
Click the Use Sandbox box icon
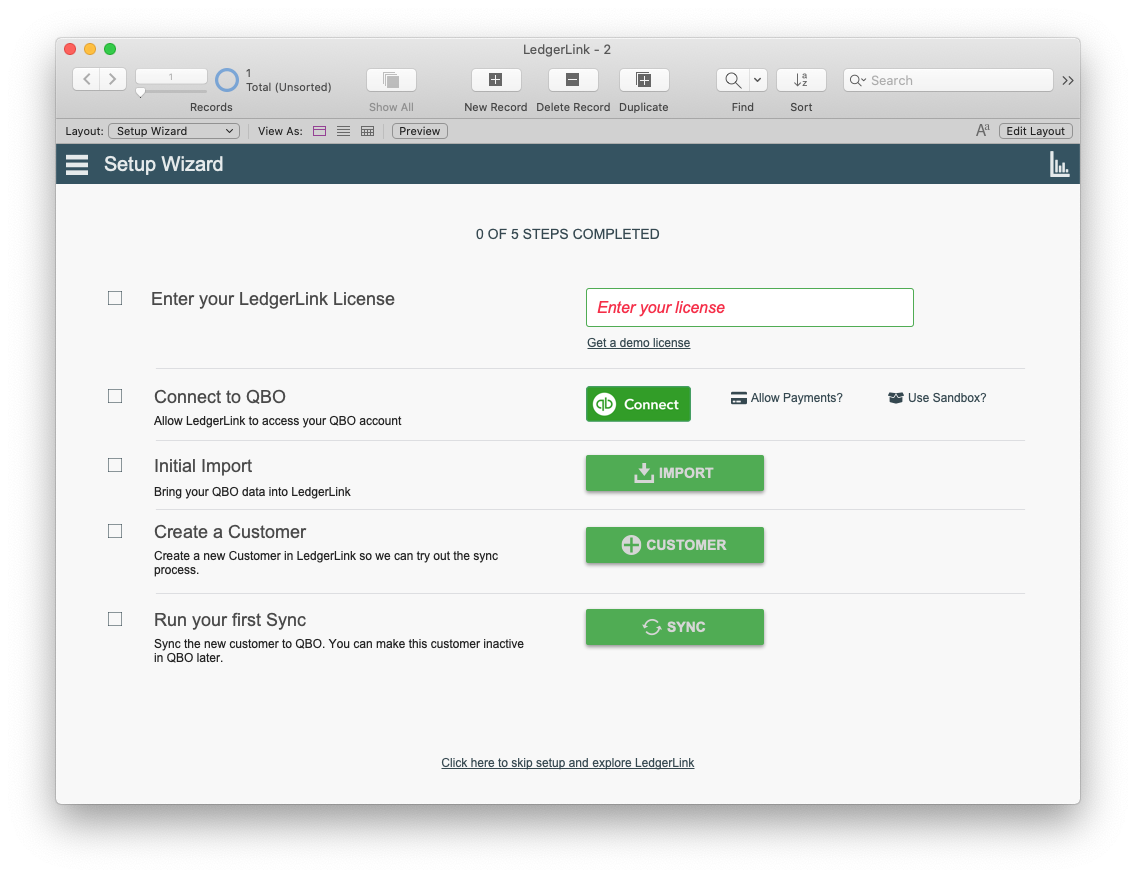click(895, 398)
